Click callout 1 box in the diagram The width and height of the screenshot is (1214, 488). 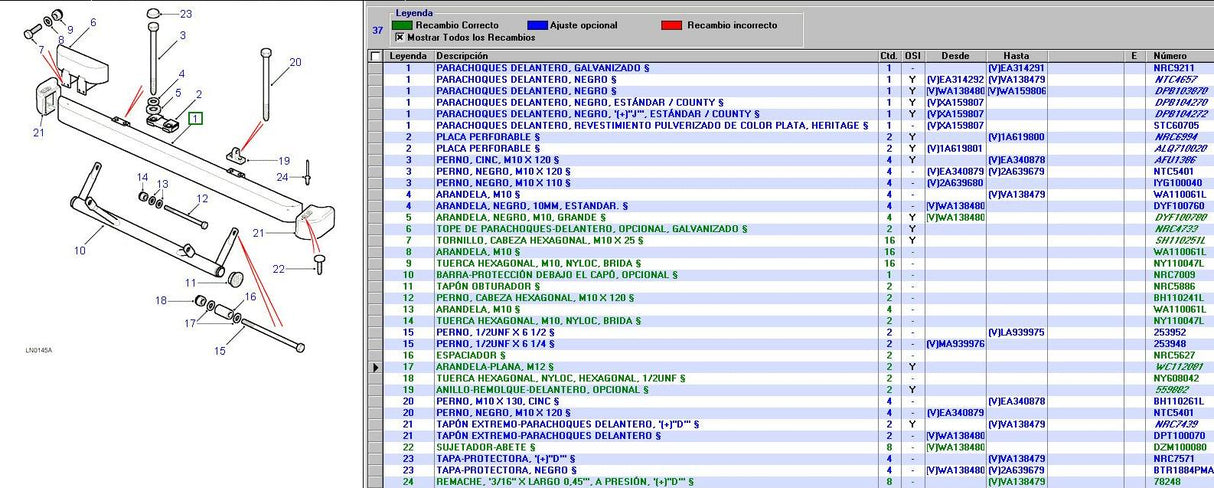197,118
